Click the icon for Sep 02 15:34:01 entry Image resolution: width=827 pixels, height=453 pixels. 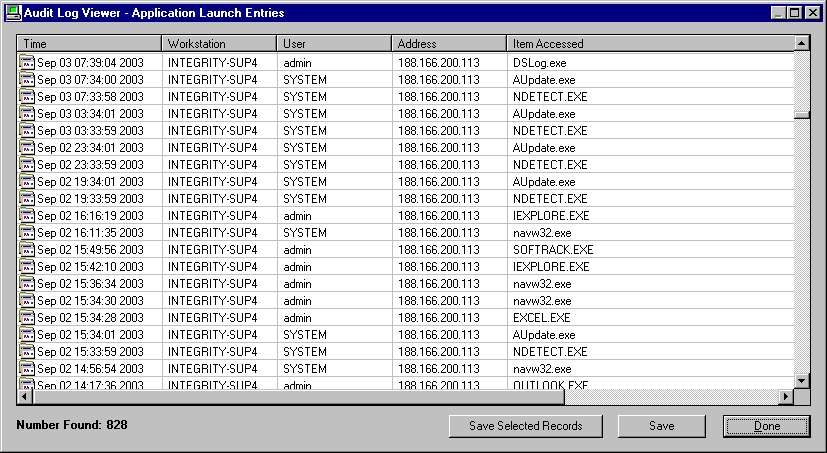tap(27, 334)
